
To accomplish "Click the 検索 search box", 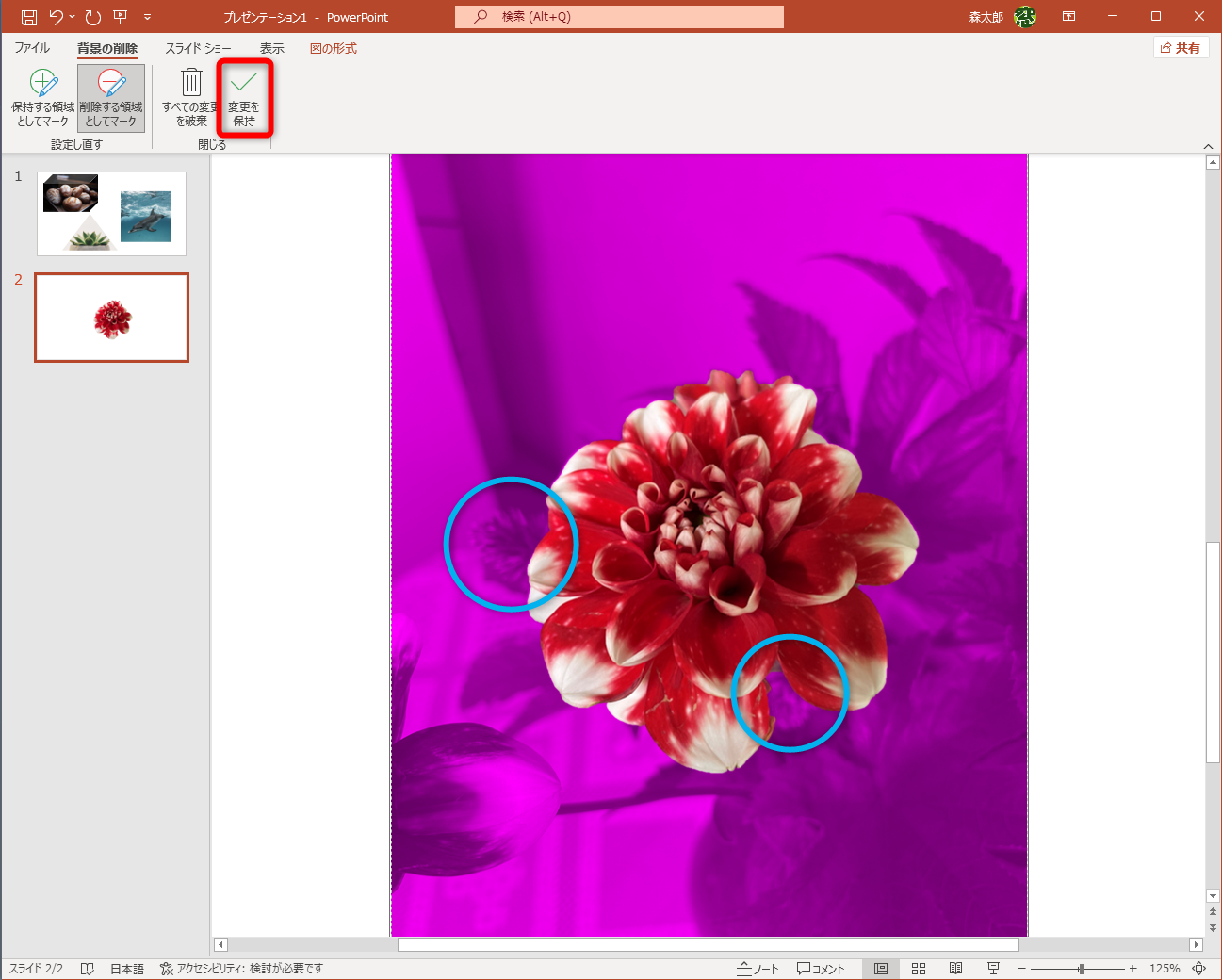I will tap(619, 16).
